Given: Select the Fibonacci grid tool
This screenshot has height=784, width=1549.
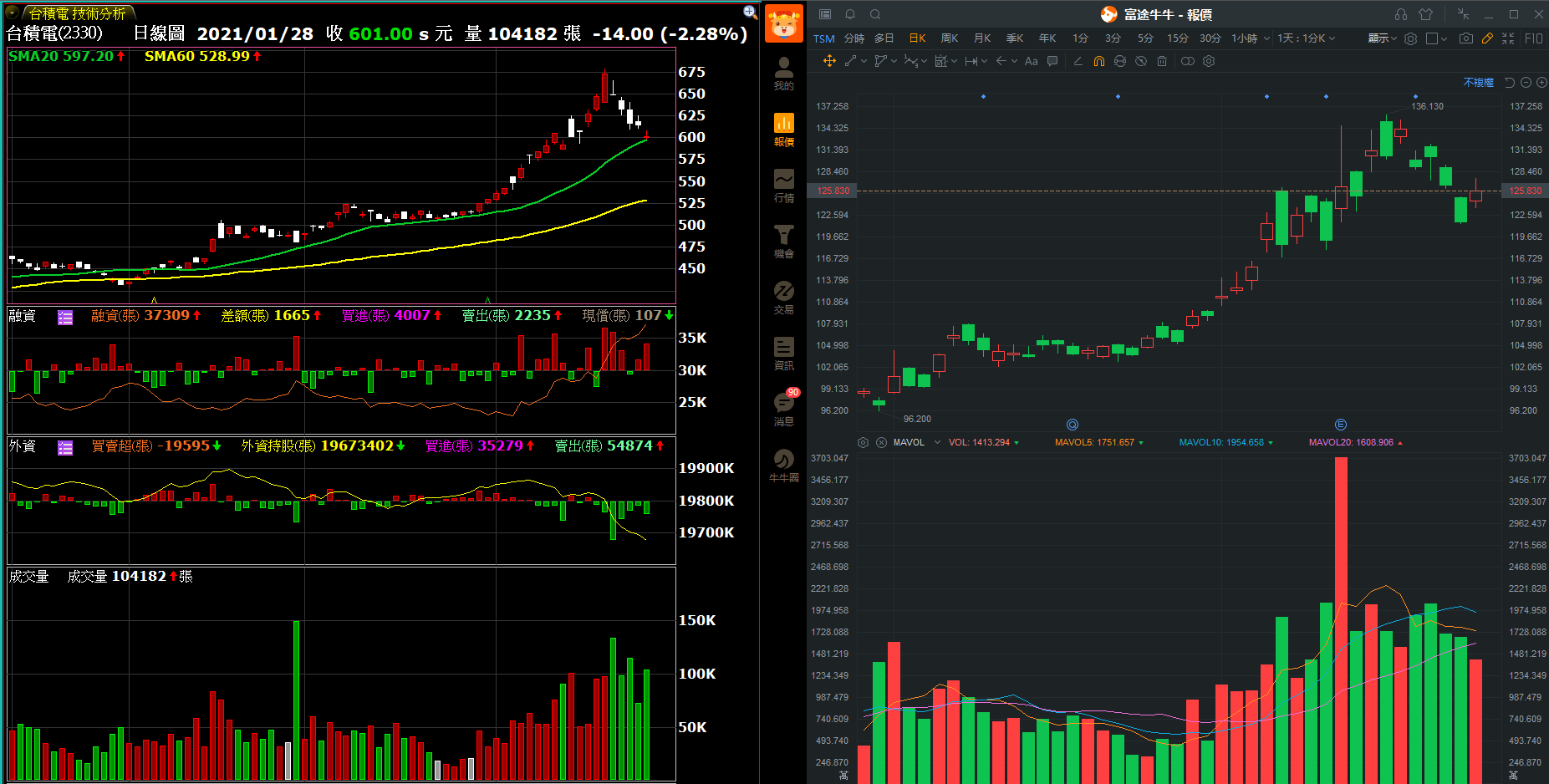Looking at the screenshot, I should point(940,61).
